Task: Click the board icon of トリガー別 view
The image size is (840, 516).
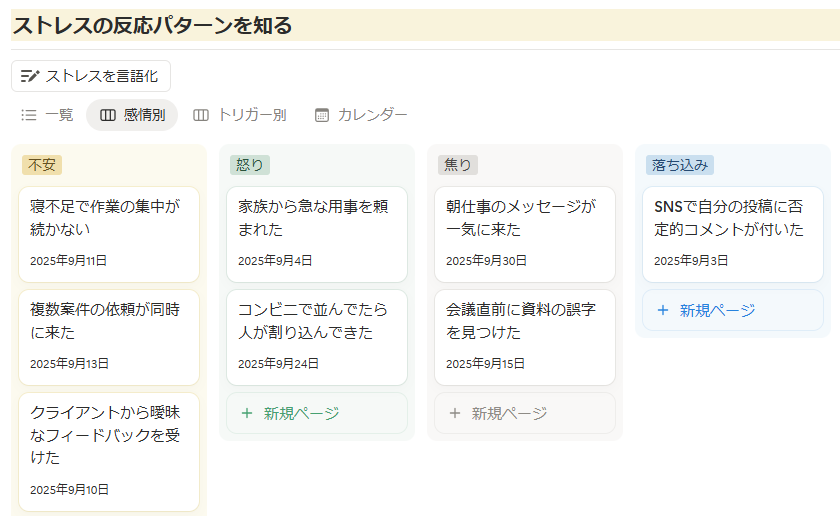Action: [201, 115]
